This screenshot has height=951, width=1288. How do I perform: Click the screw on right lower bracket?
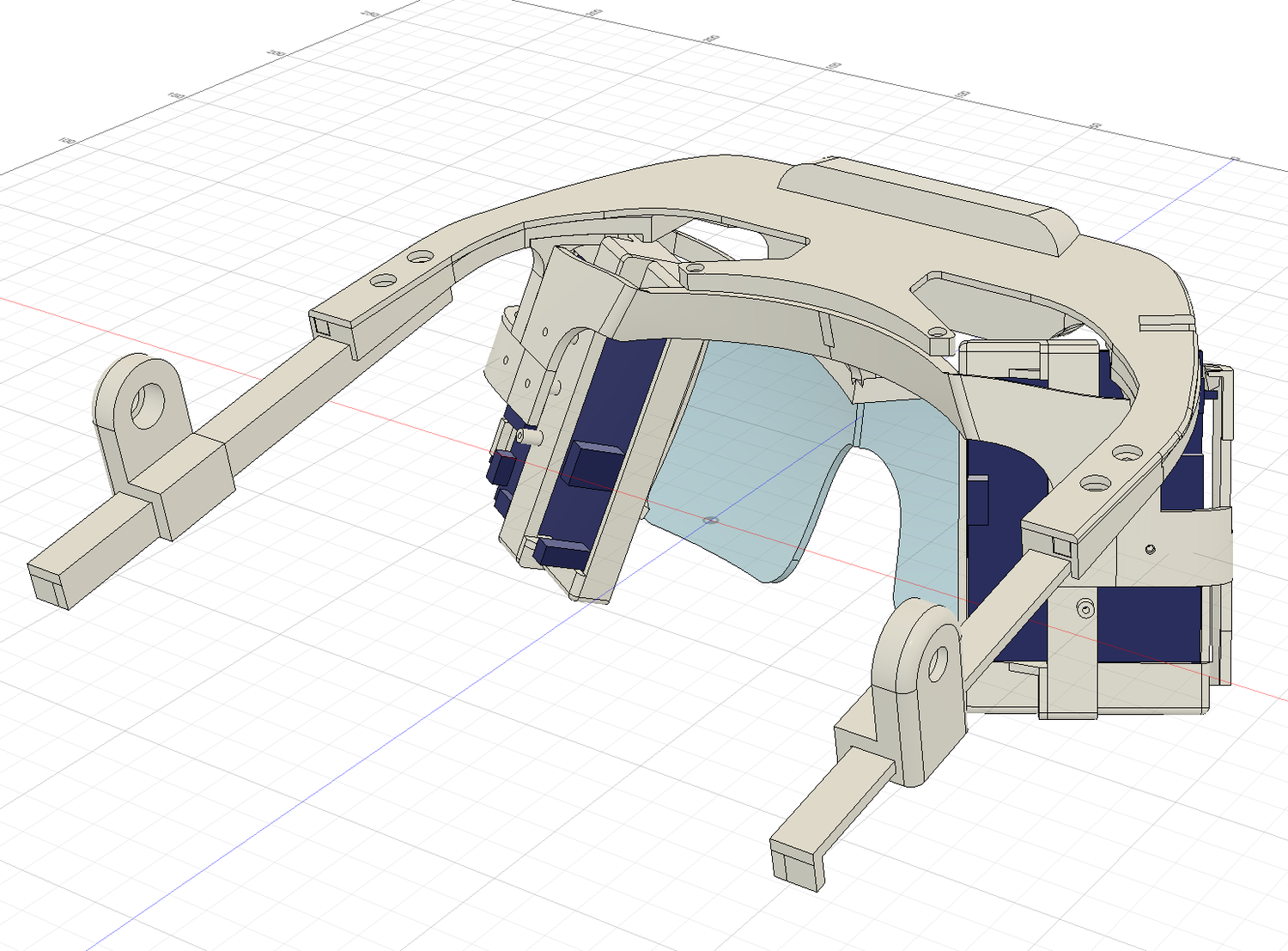tap(1087, 610)
